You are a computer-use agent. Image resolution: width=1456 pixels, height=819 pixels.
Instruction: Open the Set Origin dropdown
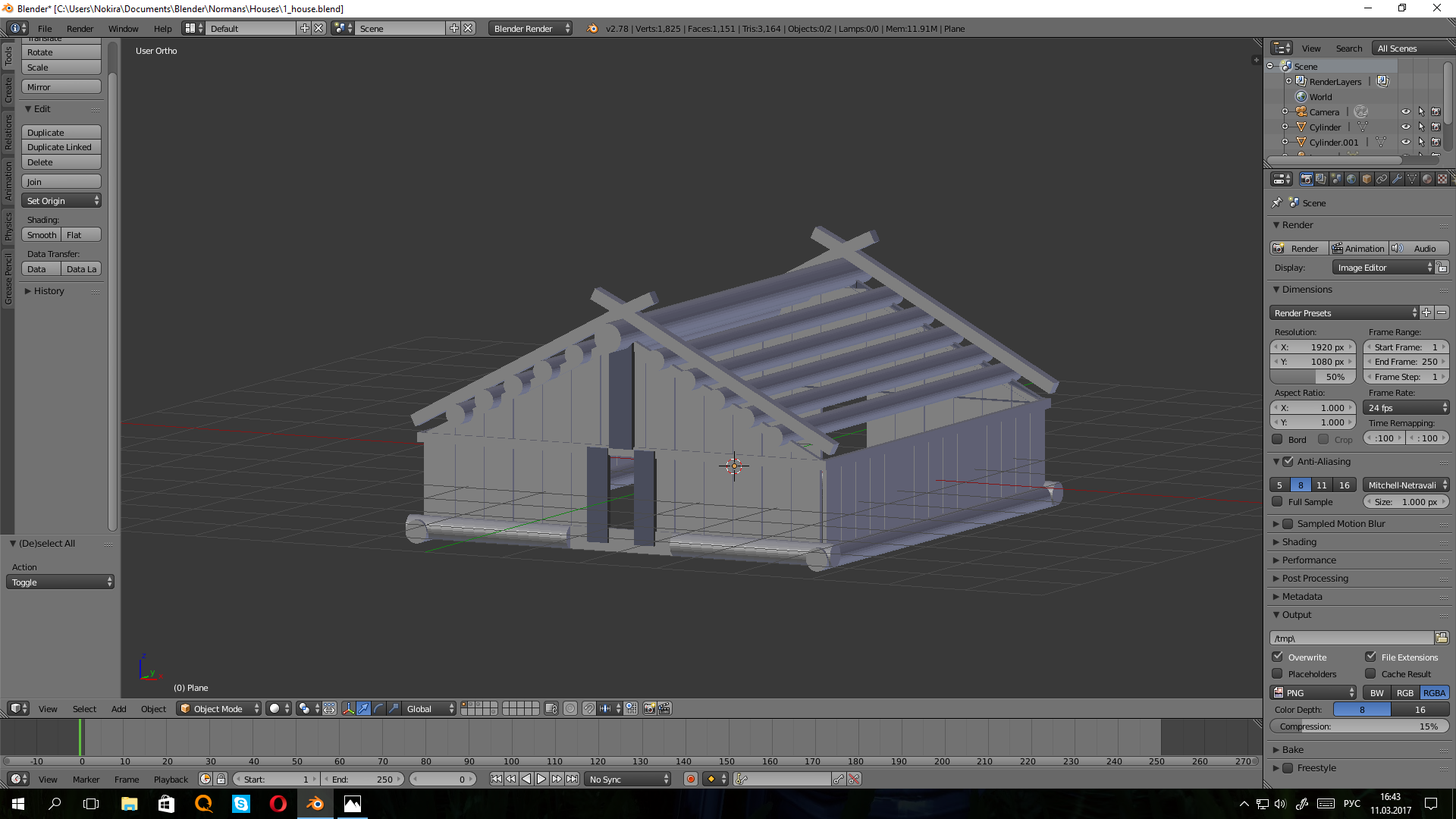61,201
